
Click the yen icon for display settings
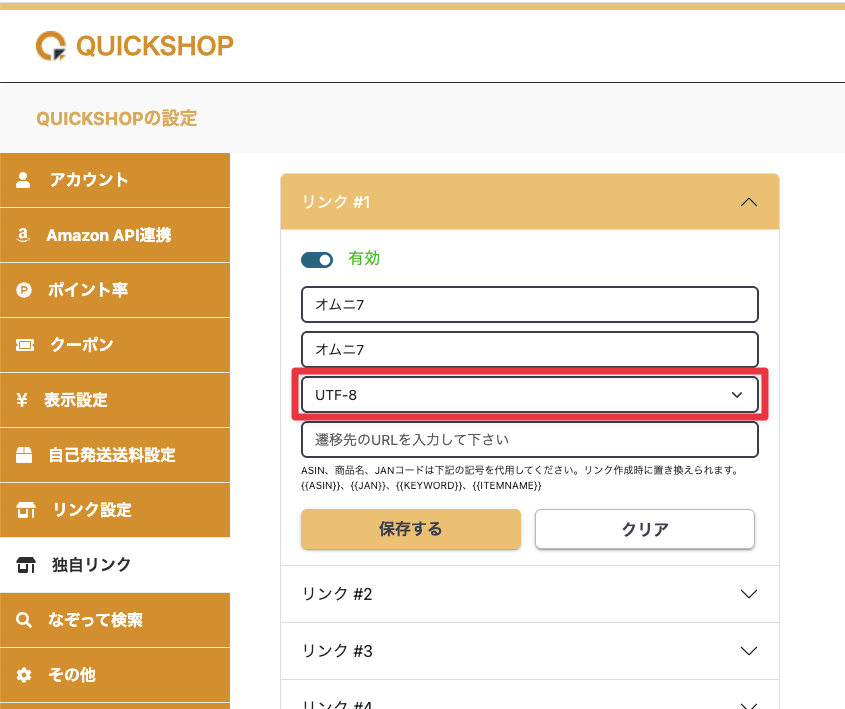(23, 400)
